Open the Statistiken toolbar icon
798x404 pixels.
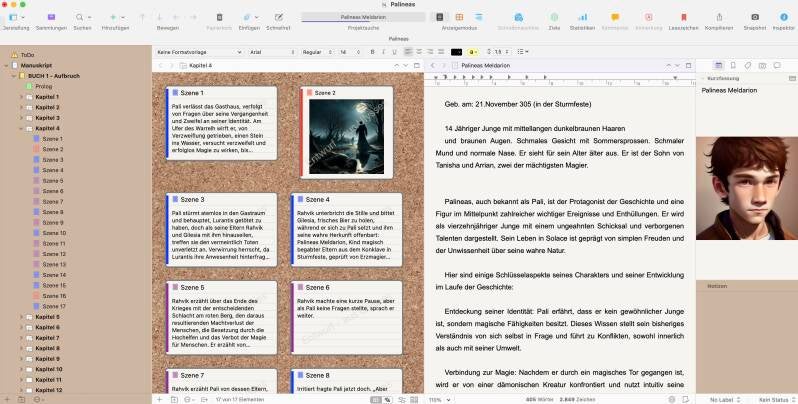[581, 18]
